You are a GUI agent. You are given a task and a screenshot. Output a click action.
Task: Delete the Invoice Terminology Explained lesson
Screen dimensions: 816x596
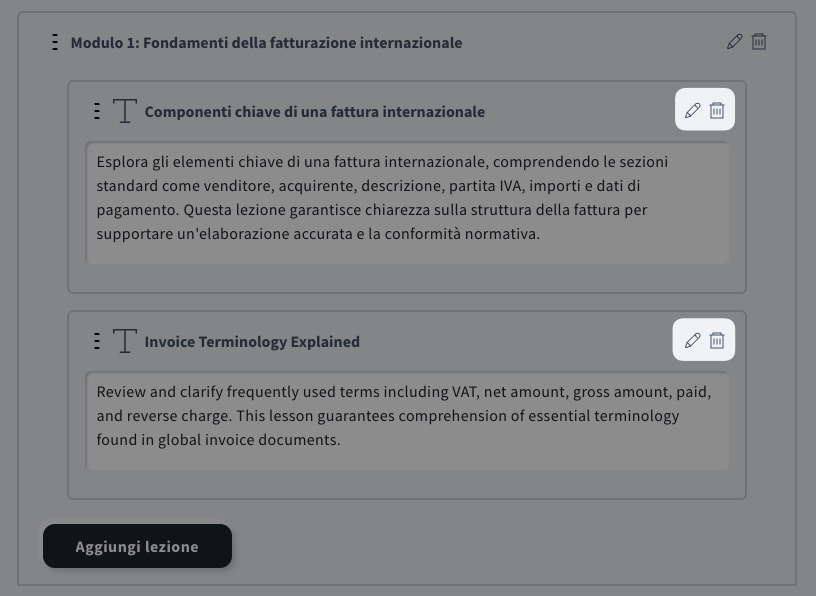click(x=717, y=340)
